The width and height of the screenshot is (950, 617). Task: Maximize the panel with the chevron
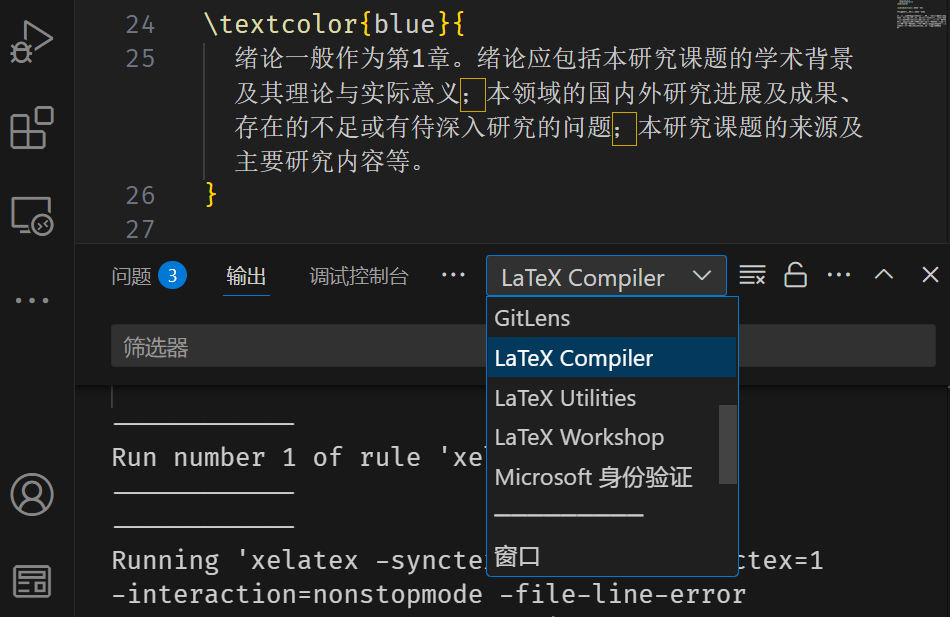pos(884,275)
